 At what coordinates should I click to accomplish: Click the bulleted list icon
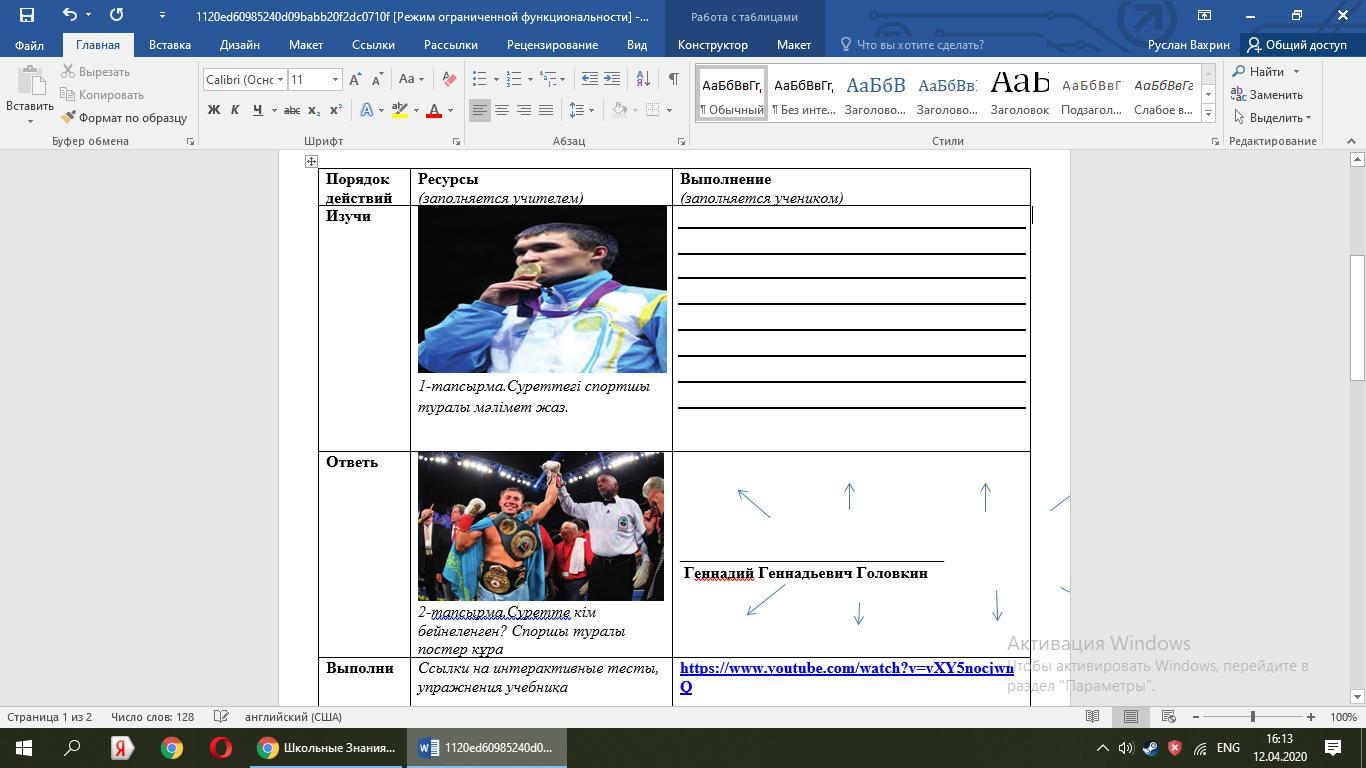(480, 79)
